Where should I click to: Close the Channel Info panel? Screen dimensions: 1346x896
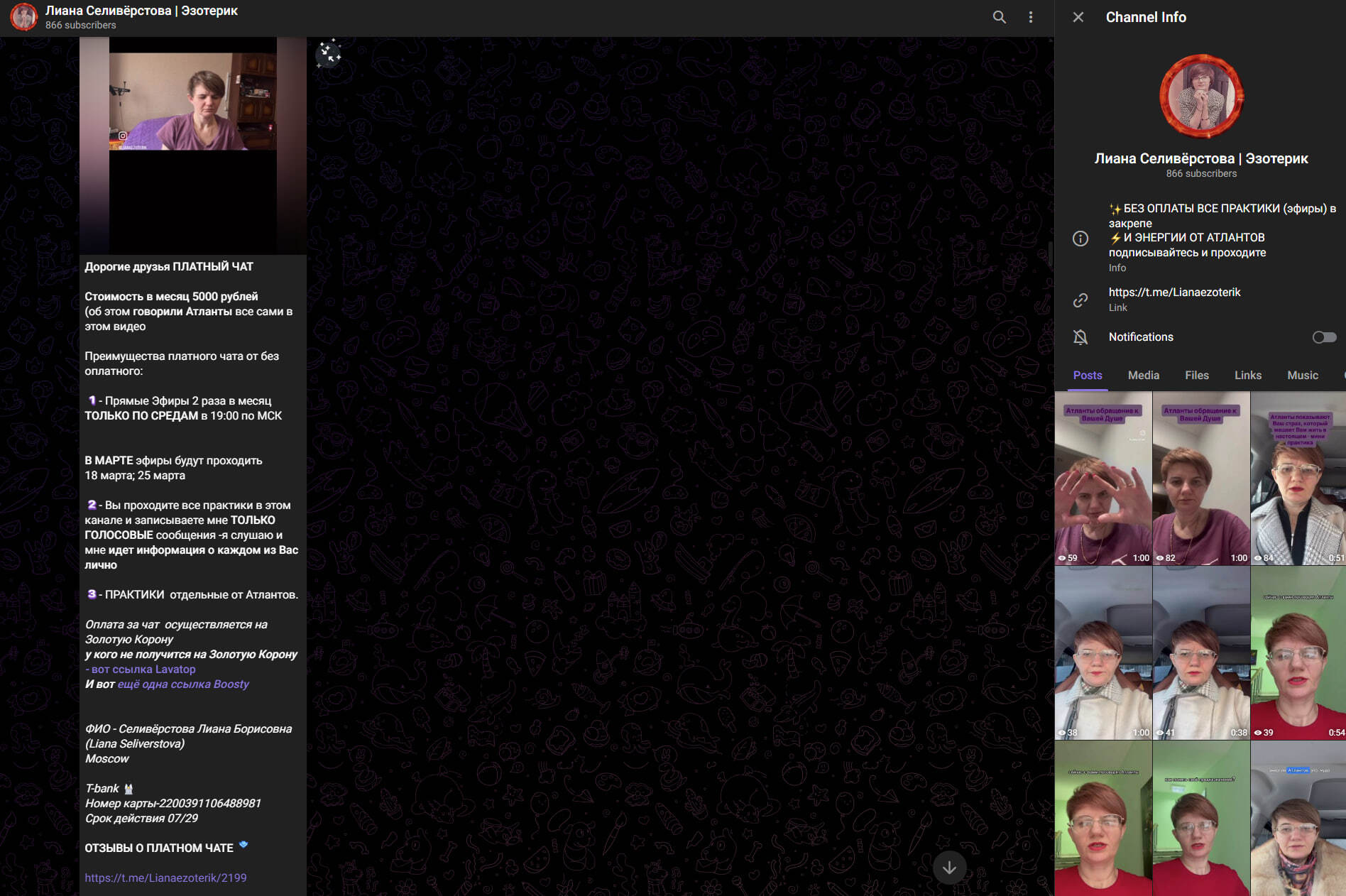pyautogui.click(x=1078, y=17)
